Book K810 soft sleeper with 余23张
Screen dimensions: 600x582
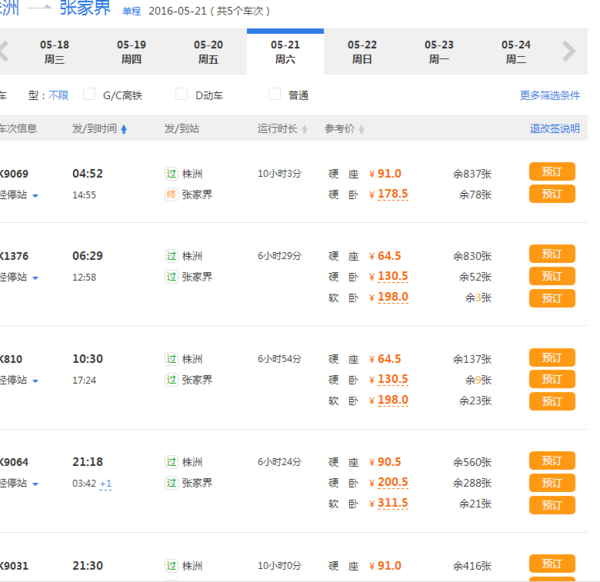pos(552,401)
